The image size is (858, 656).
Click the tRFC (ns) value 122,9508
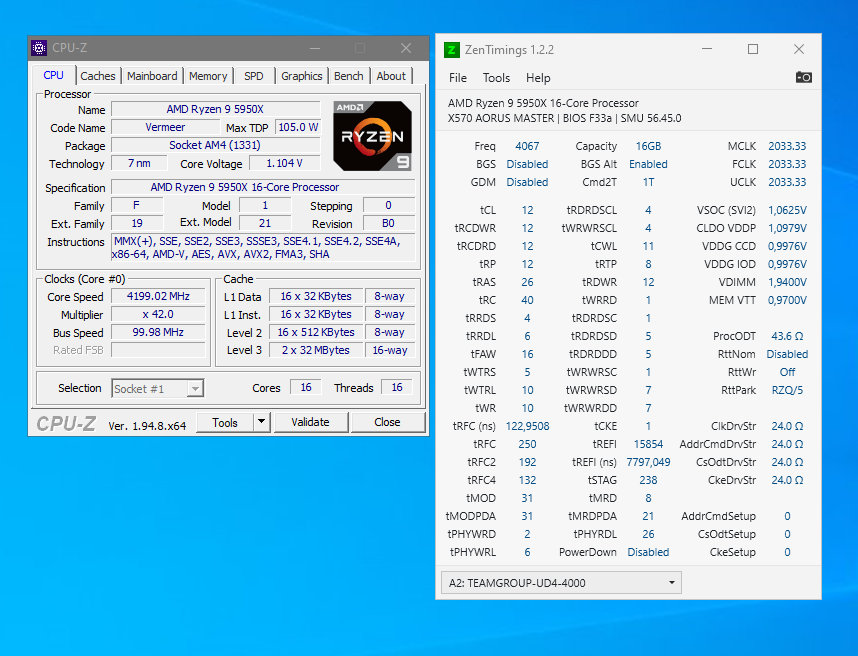(x=527, y=426)
